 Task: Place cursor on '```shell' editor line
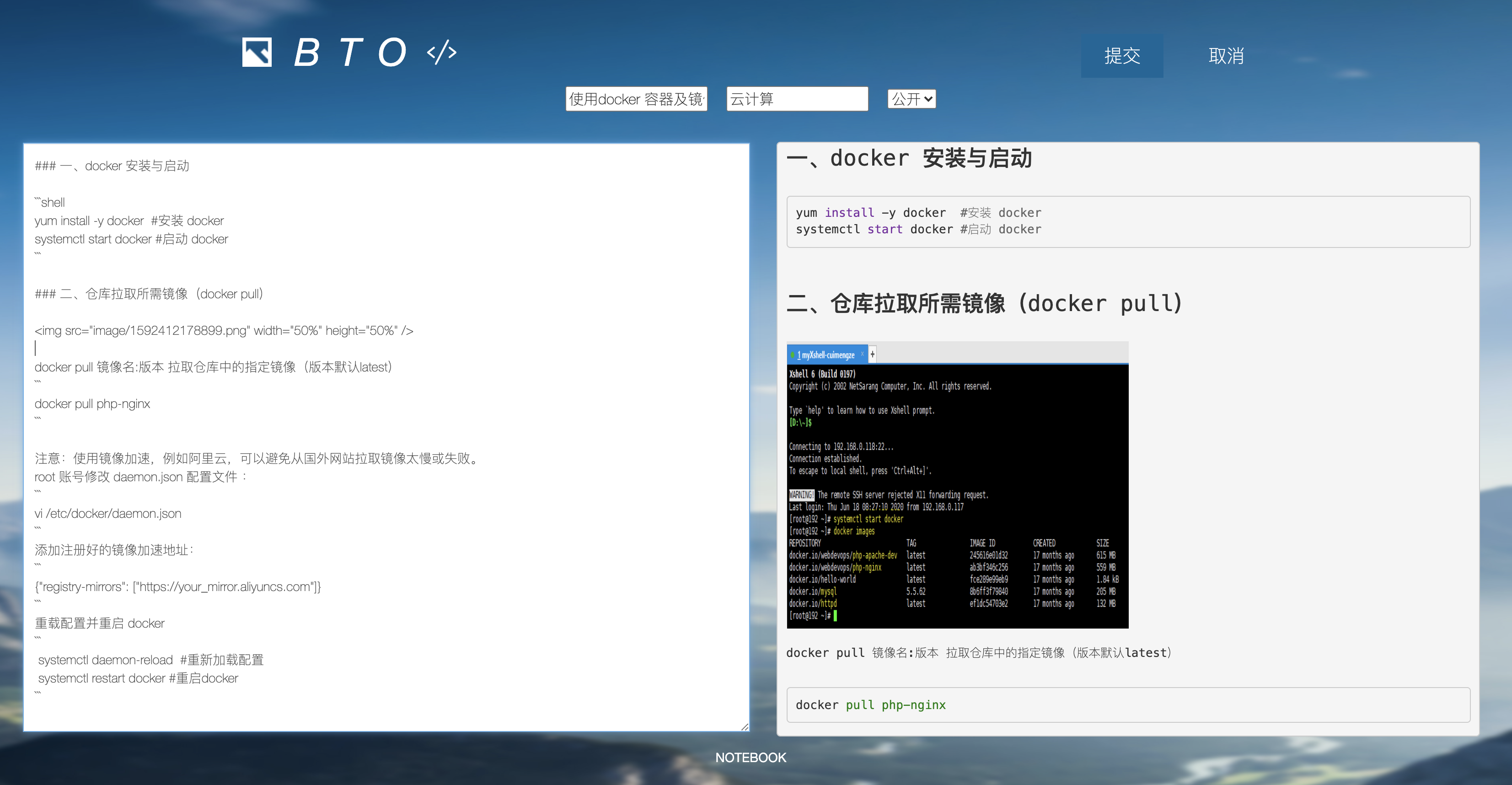click(x=50, y=203)
